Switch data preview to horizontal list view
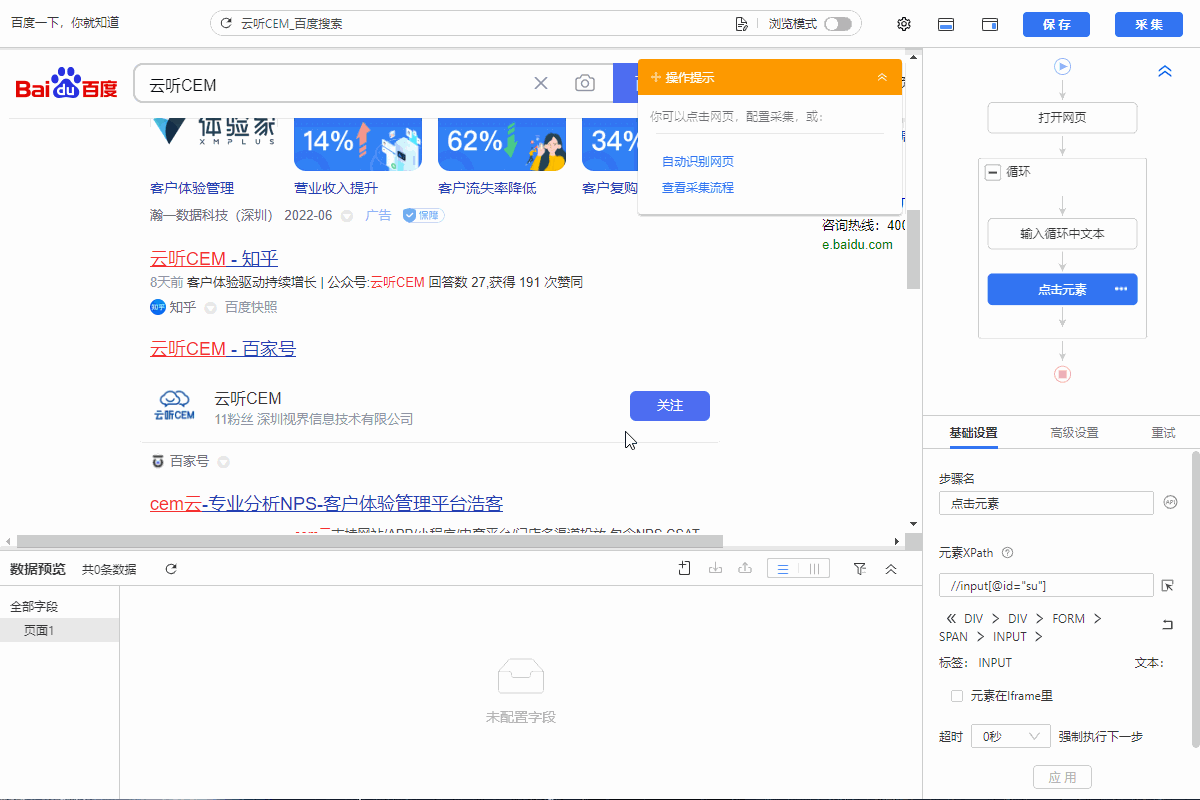This screenshot has height=800, width=1200. [783, 569]
